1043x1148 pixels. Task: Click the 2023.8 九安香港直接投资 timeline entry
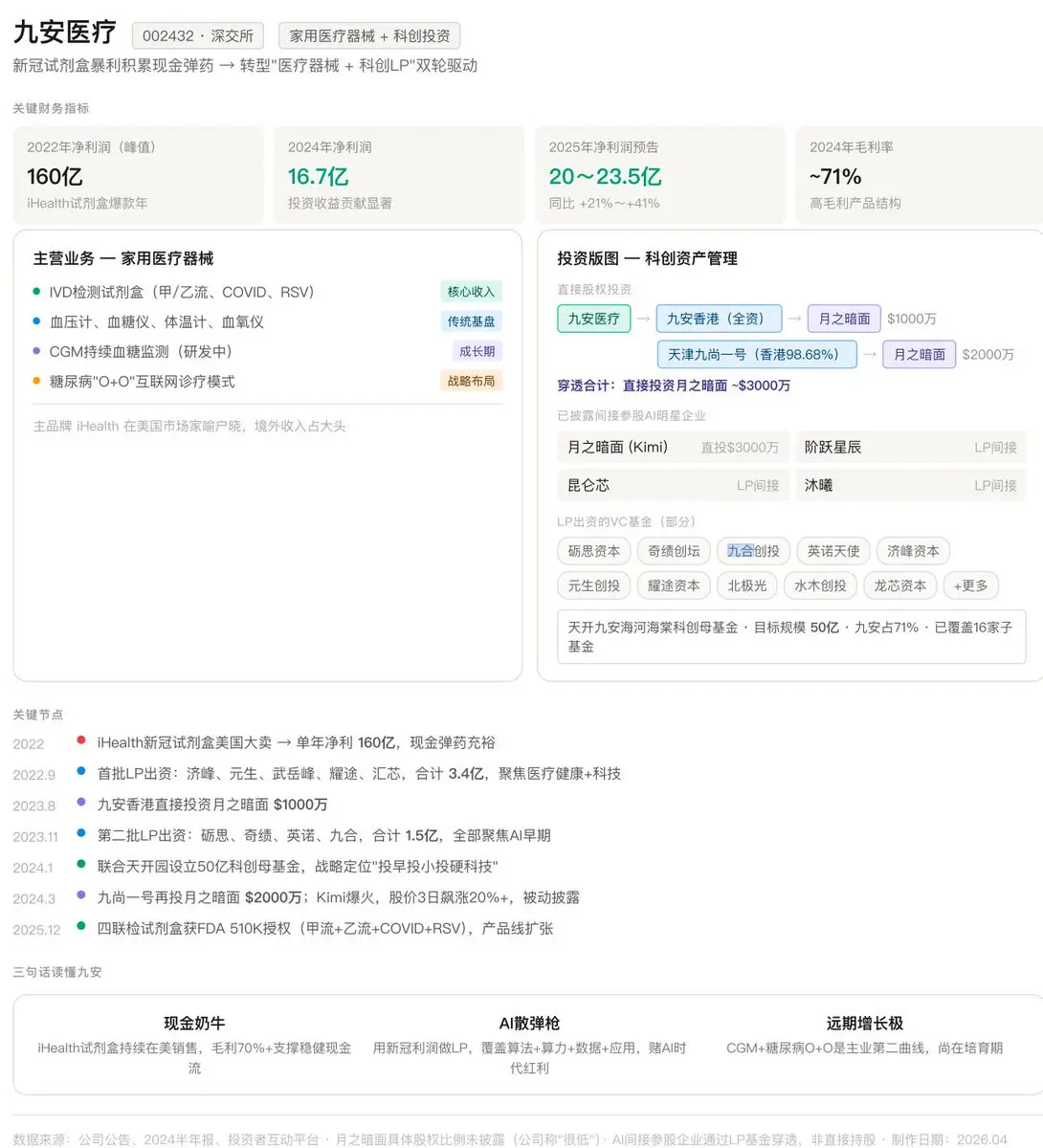[170, 805]
